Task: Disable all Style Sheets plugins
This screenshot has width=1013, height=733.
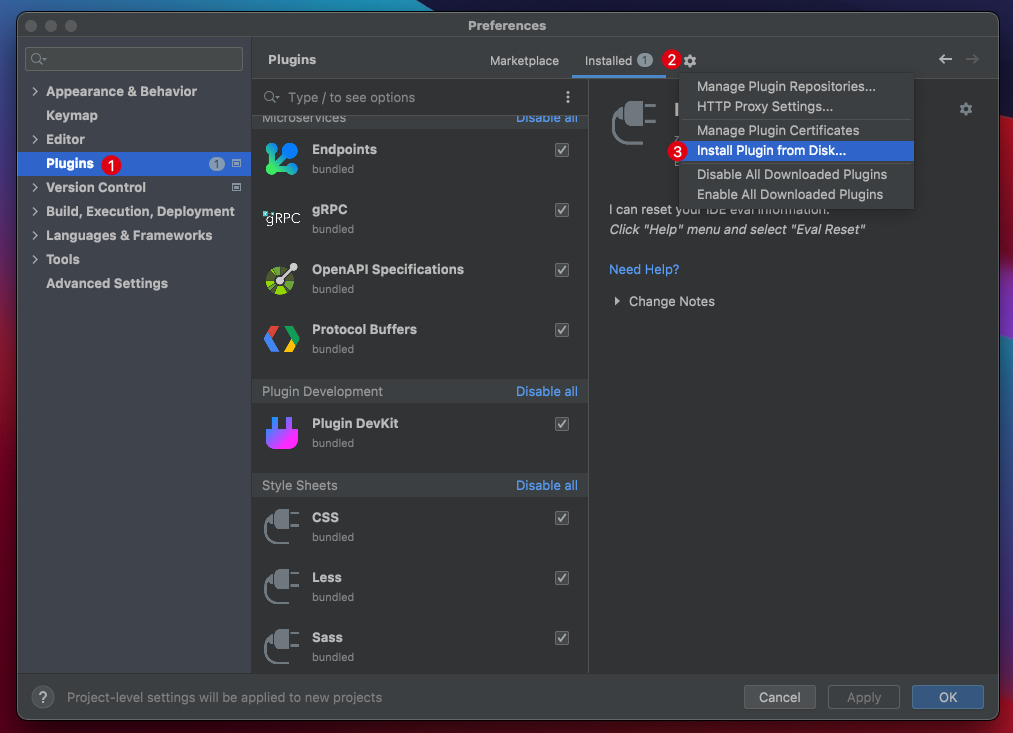Action: point(546,485)
